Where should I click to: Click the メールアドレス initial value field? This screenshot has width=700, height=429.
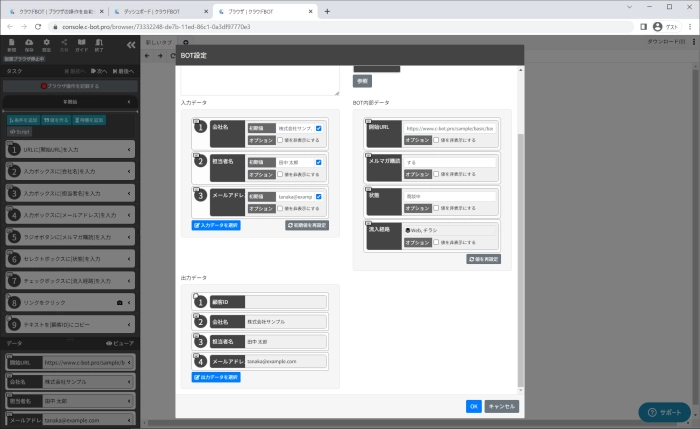click(x=295, y=196)
